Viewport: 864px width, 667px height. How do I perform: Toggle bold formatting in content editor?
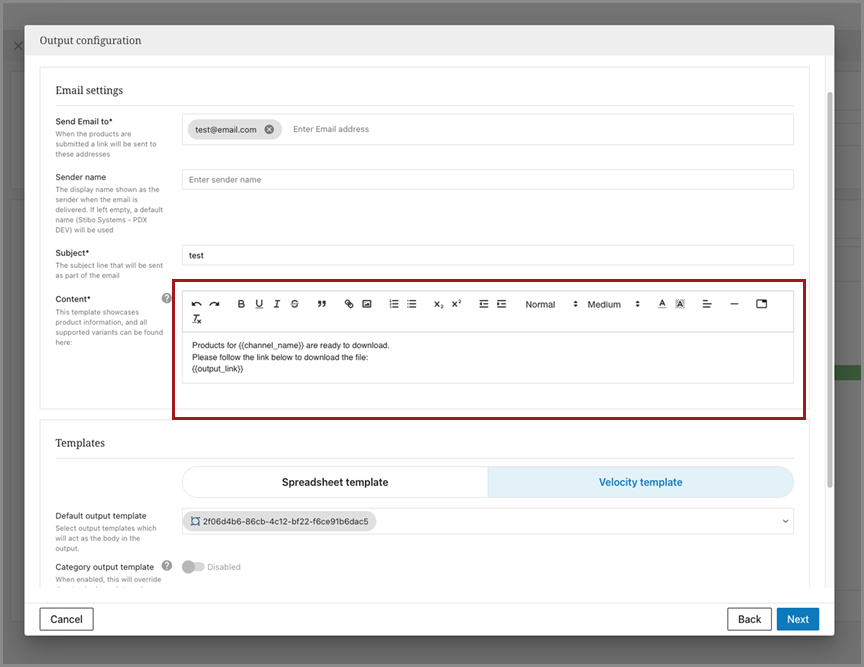coord(241,304)
